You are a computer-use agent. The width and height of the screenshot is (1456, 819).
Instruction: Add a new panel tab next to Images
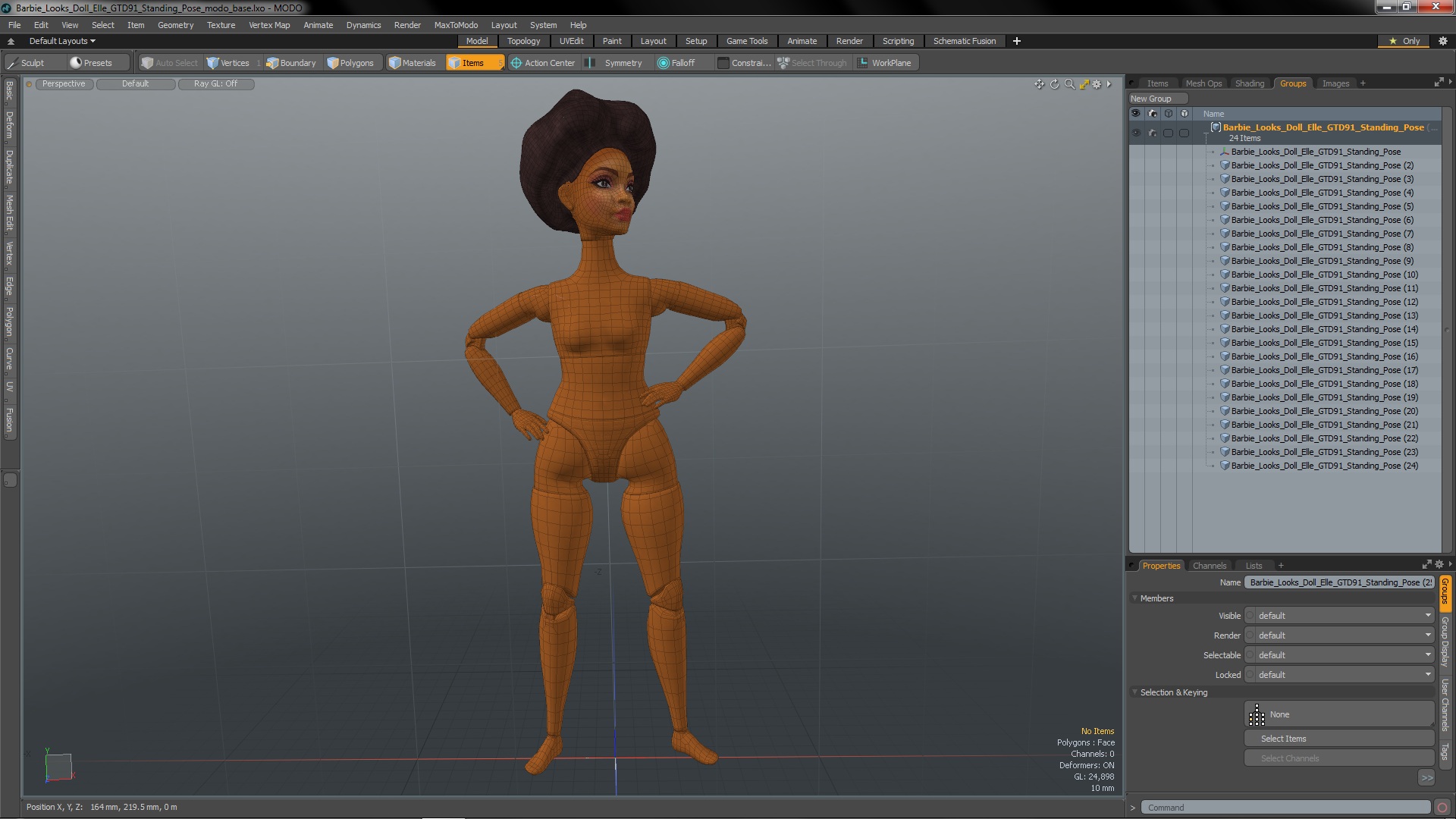1363,83
